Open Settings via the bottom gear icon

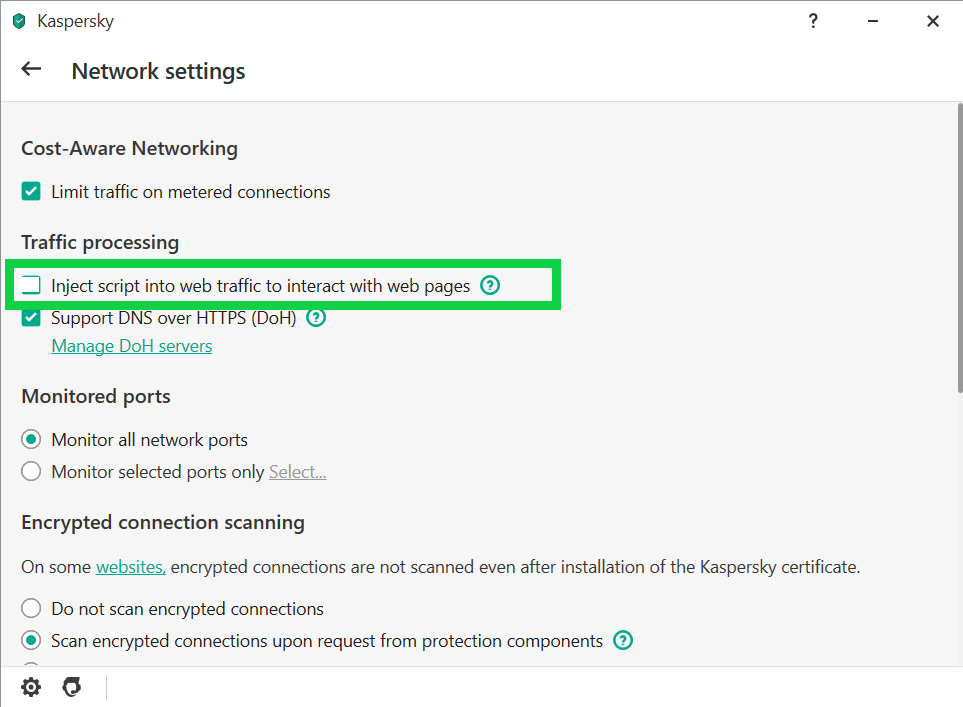click(x=32, y=687)
